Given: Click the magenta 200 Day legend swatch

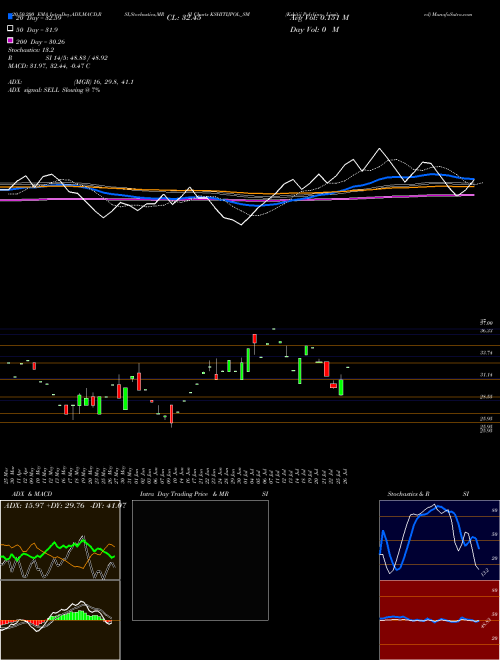Looking at the screenshot, I should pyautogui.click(x=10, y=40).
